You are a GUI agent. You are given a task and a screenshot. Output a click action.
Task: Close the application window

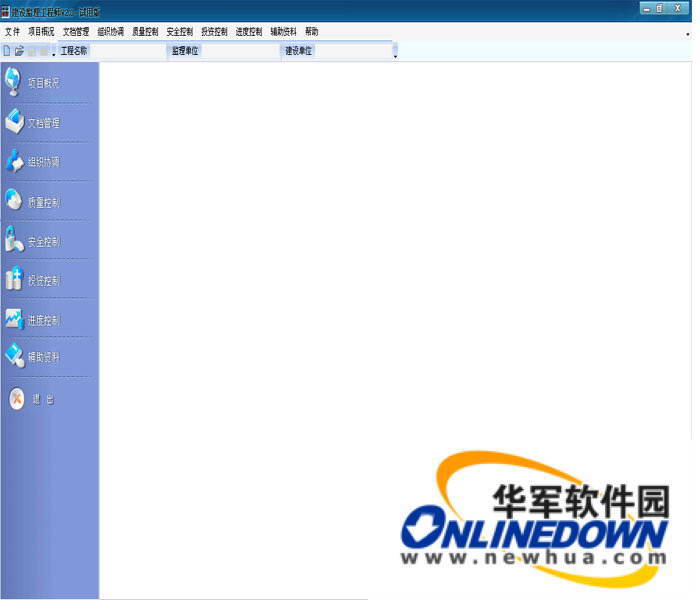click(678, 8)
